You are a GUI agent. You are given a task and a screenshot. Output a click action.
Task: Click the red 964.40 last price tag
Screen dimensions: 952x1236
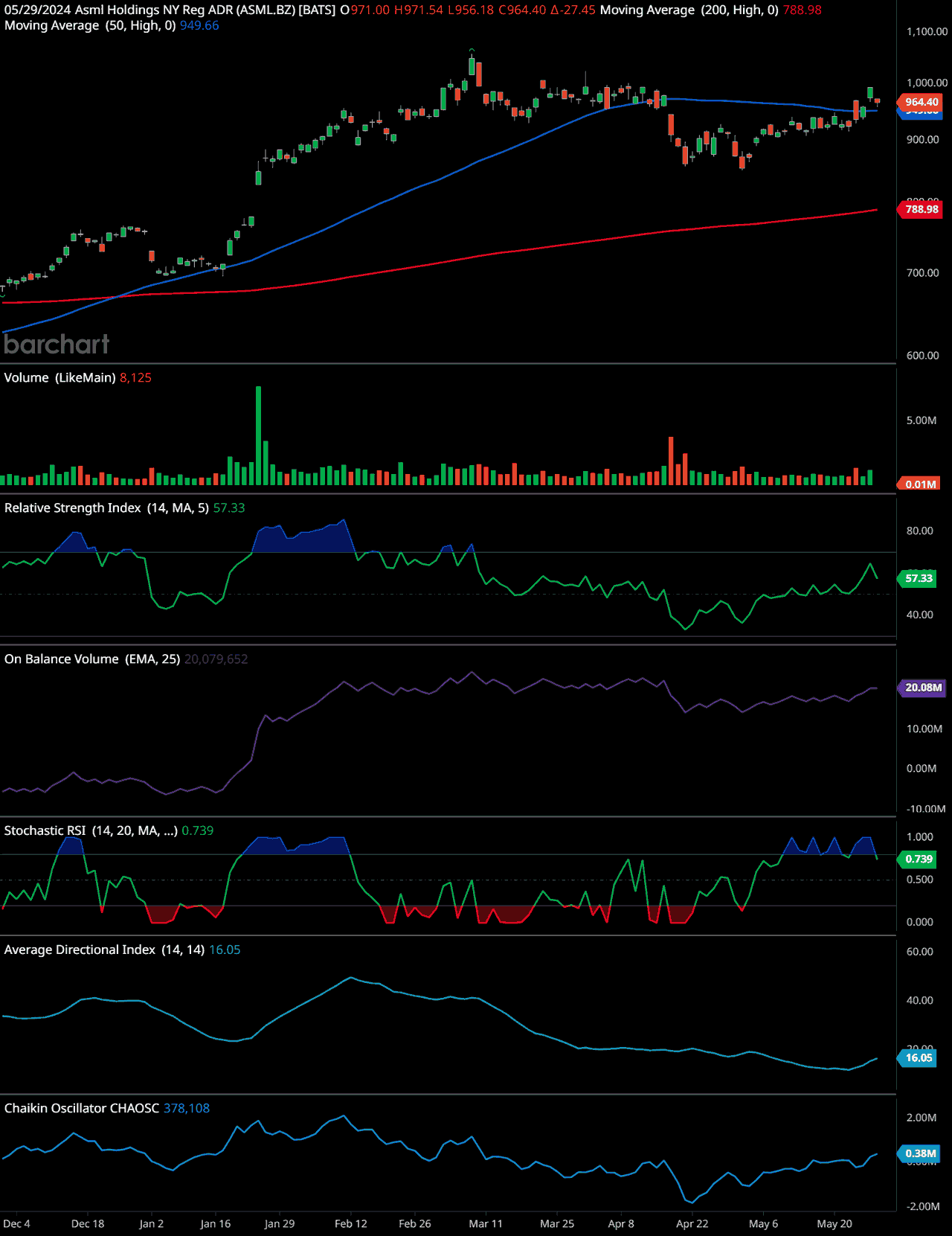[921, 102]
